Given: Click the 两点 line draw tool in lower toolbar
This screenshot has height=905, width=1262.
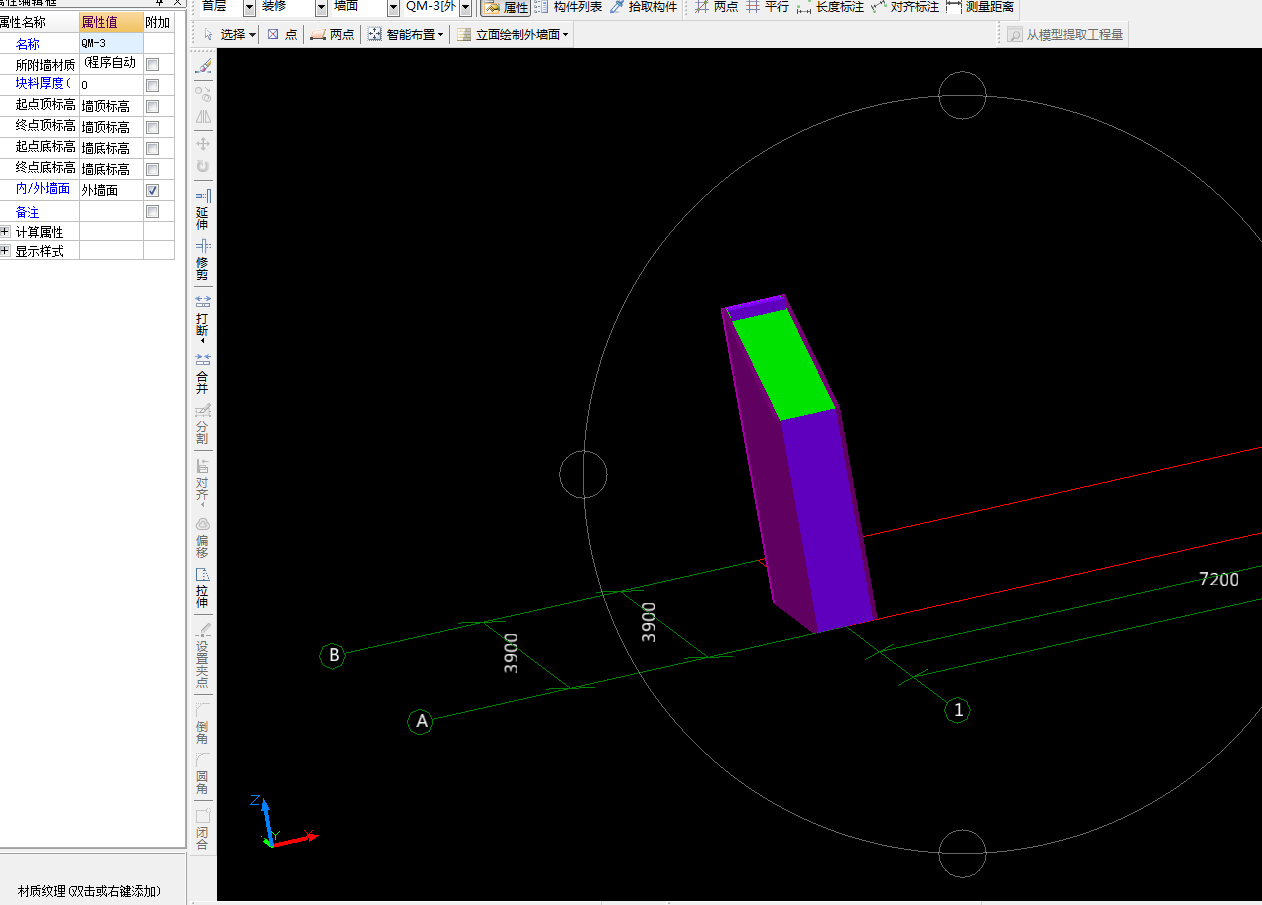Looking at the screenshot, I should (x=332, y=34).
